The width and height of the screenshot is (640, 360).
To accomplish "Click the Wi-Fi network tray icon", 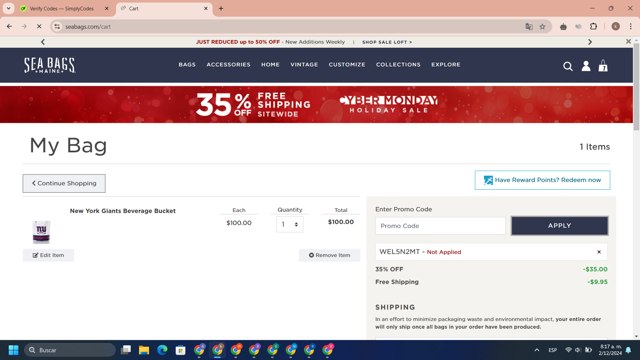I will 568,350.
